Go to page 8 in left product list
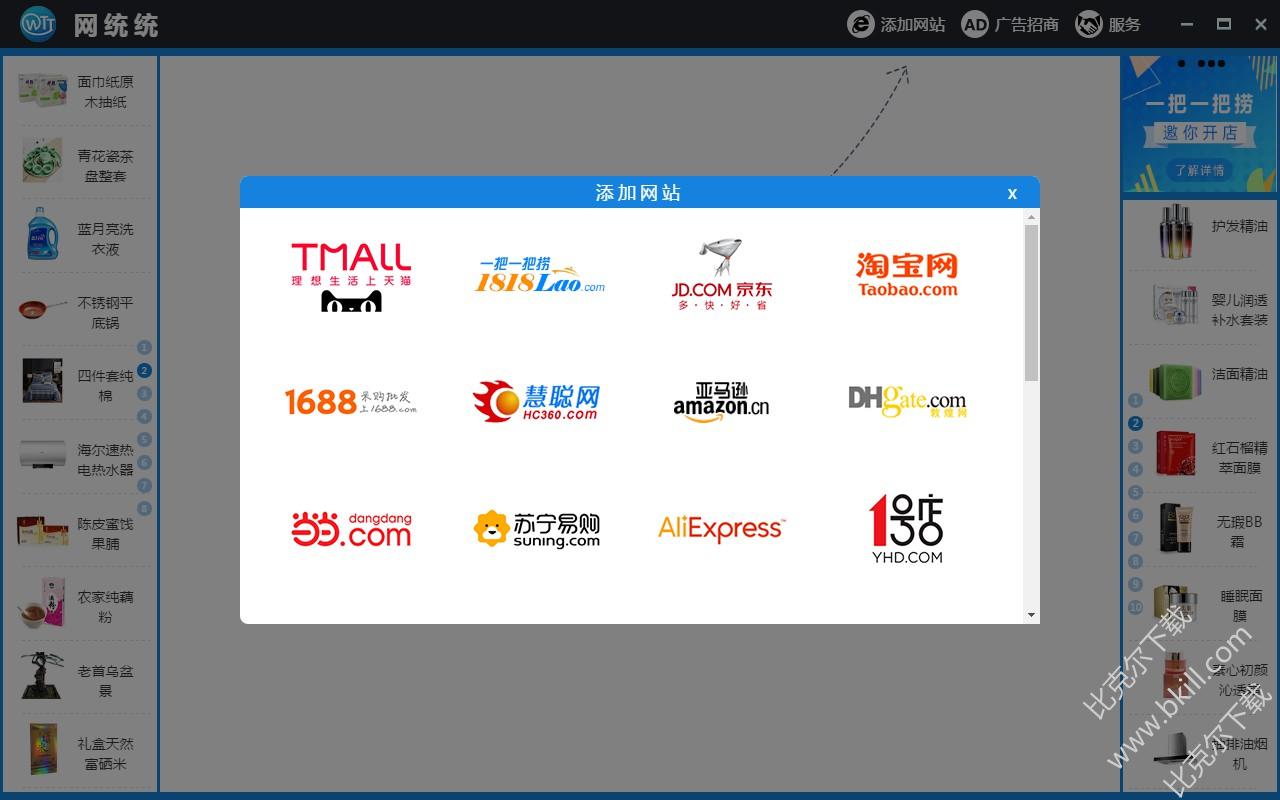The image size is (1280, 800). click(x=144, y=509)
